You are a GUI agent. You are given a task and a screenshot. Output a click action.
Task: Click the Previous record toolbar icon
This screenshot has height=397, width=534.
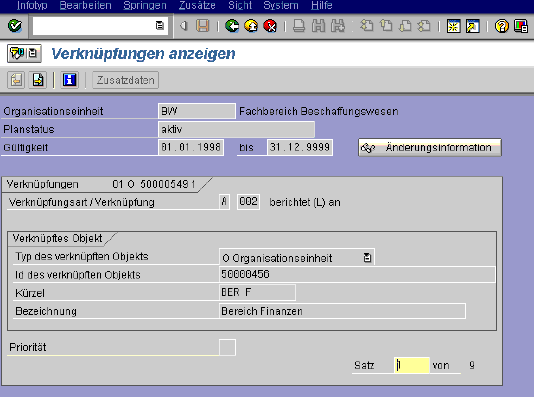tap(16, 80)
